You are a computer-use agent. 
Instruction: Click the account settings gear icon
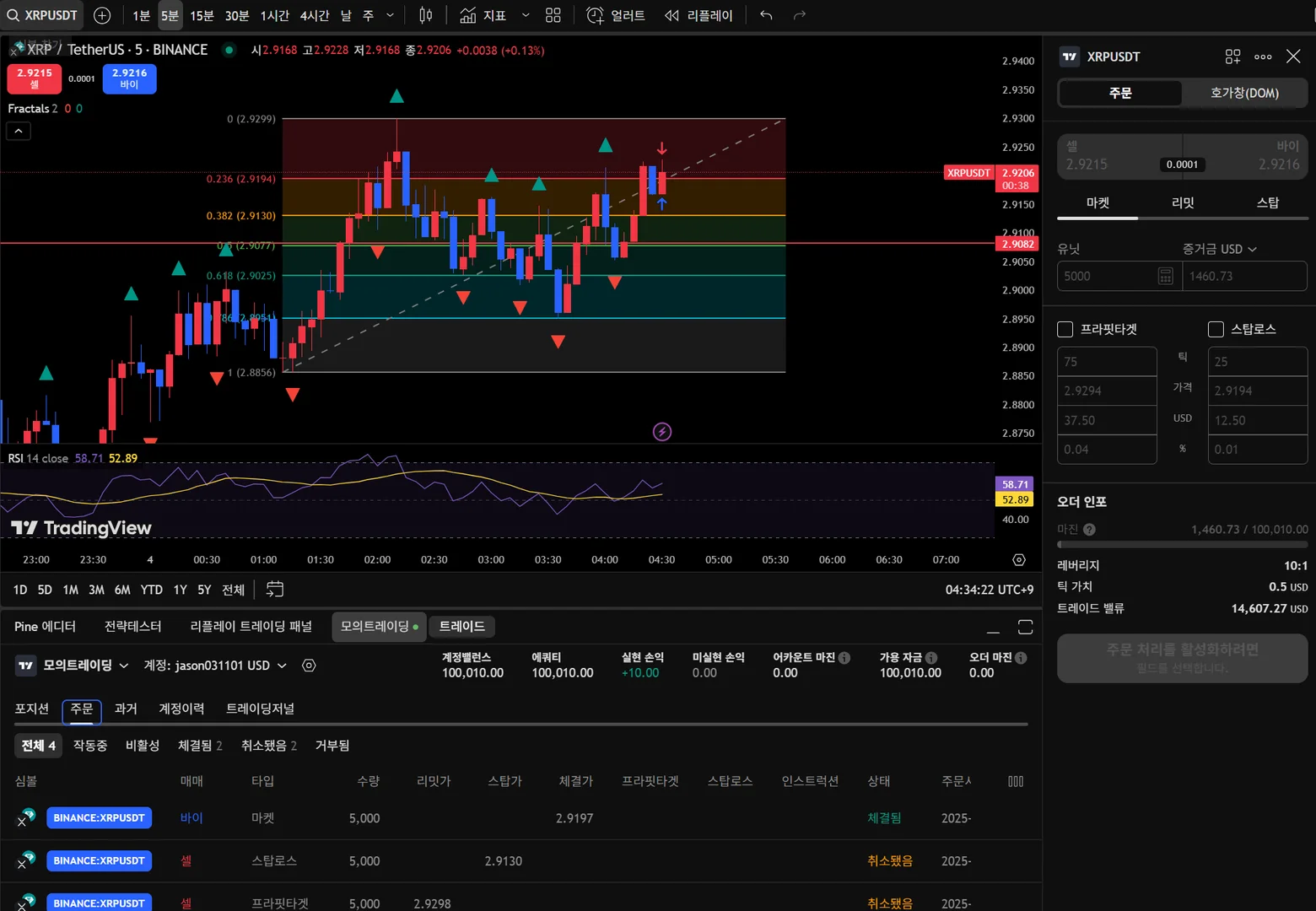tap(309, 666)
